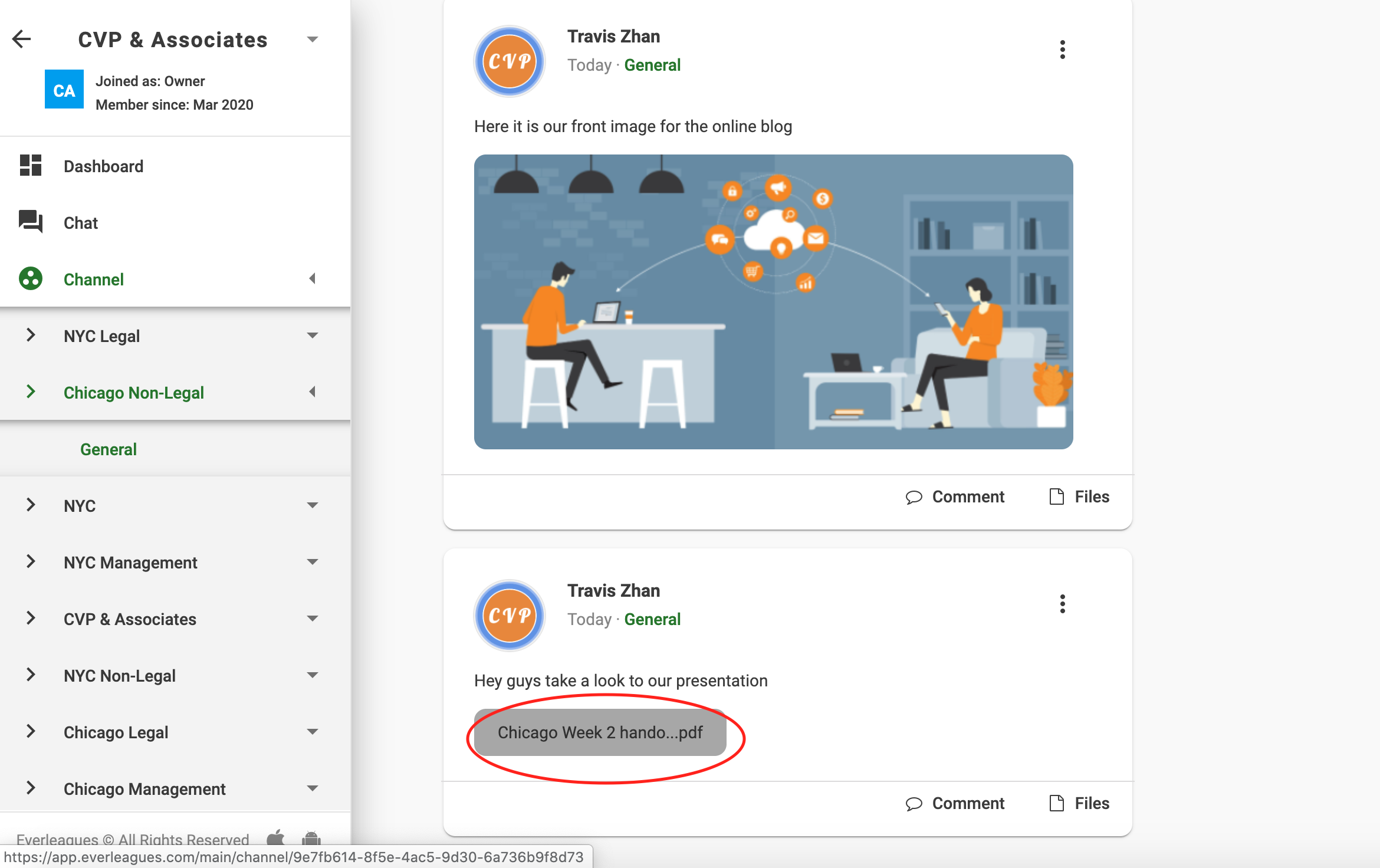Click the Apple app download icon

276,837
